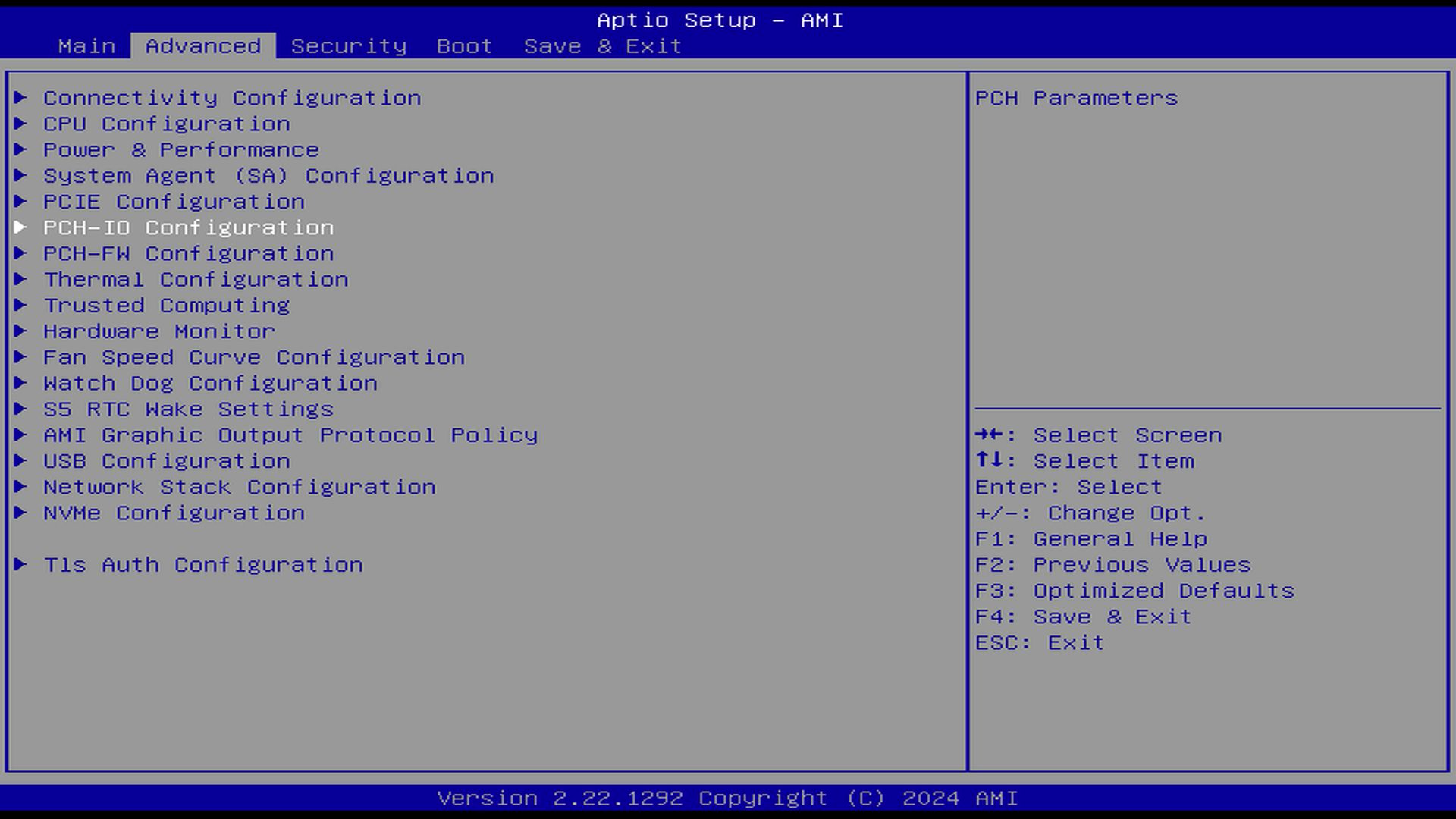Click triangle icon next to CPU Configuration
Screen dimensions: 1456x819
20,124
